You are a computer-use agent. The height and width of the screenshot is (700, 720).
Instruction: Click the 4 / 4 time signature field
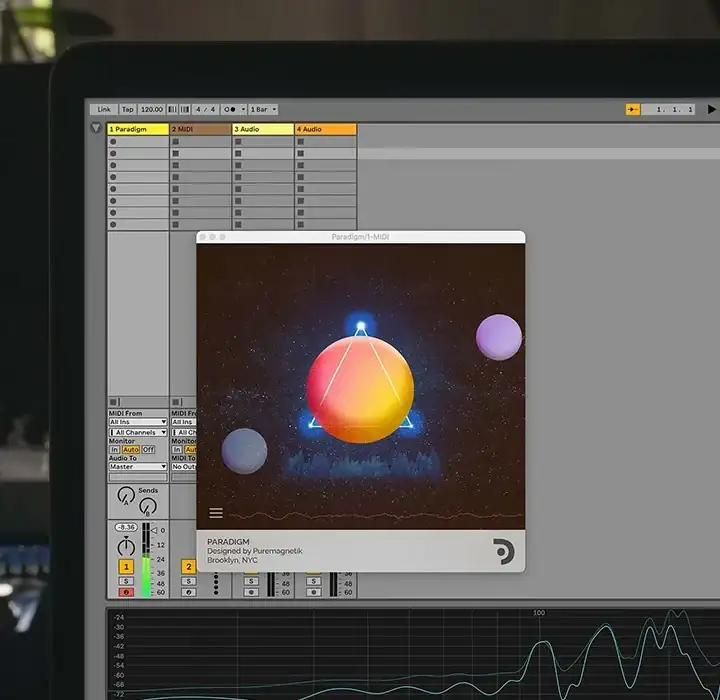point(205,109)
